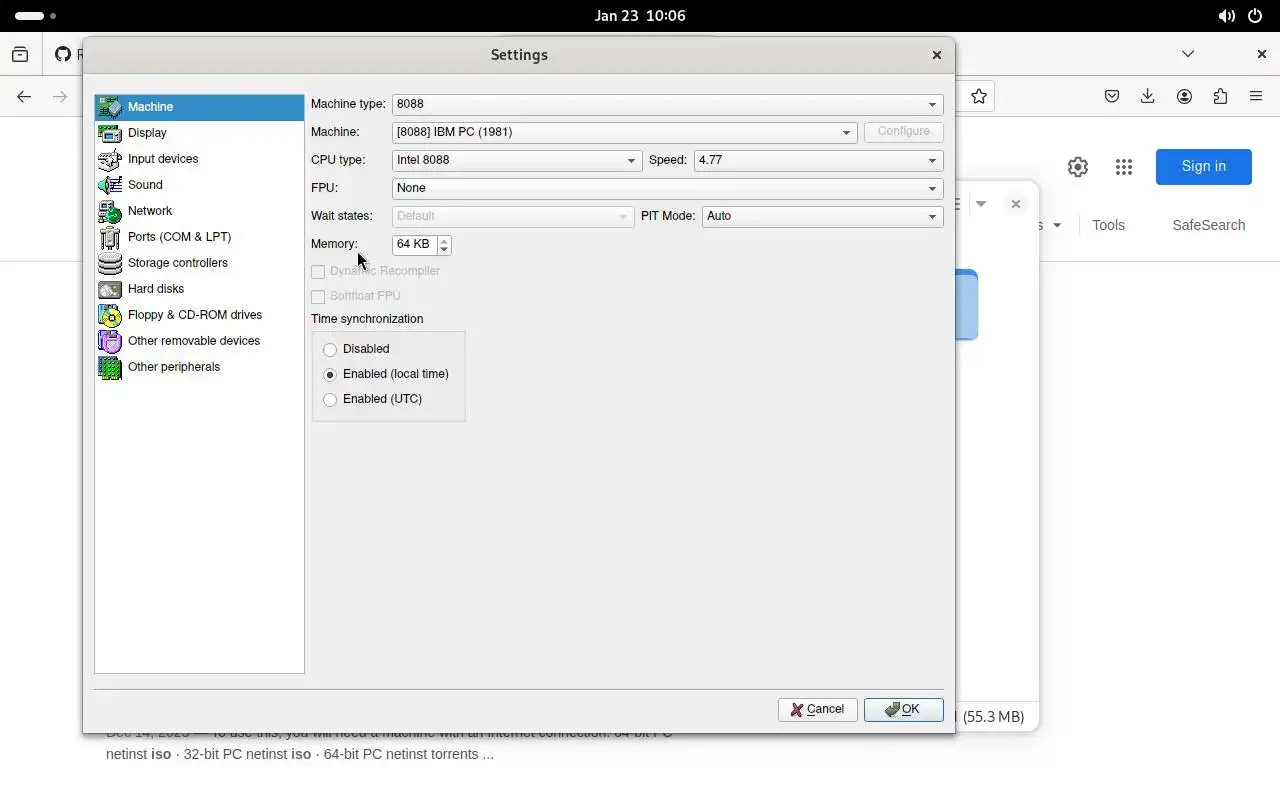The image size is (1280, 800).
Task: Open the browser hamburger menu
Action: click(x=1256, y=96)
